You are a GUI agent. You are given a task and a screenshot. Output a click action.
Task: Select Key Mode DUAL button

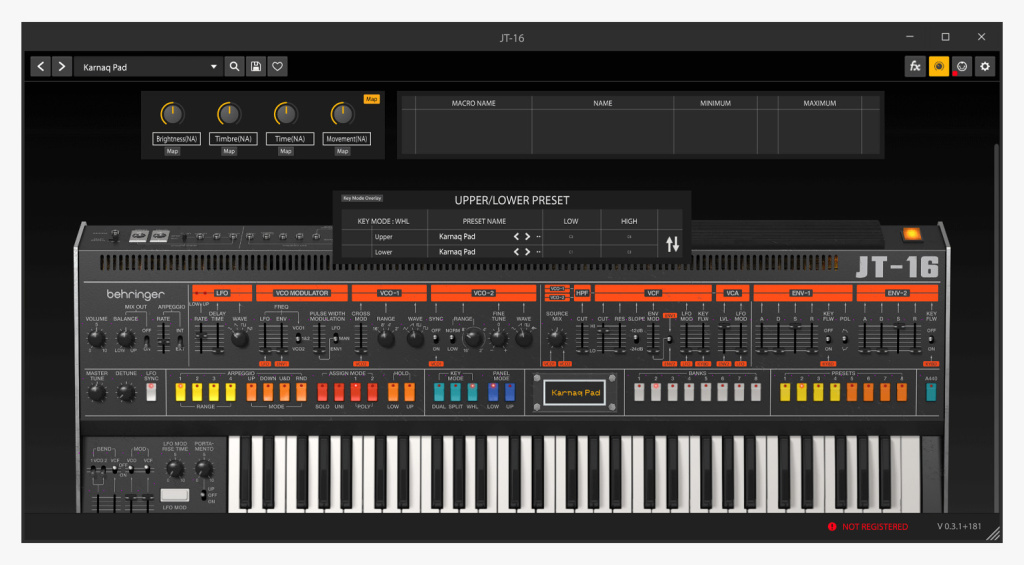(439, 392)
